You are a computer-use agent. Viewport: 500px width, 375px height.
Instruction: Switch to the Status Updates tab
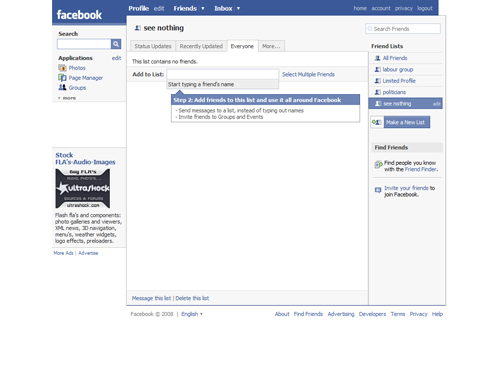point(153,46)
